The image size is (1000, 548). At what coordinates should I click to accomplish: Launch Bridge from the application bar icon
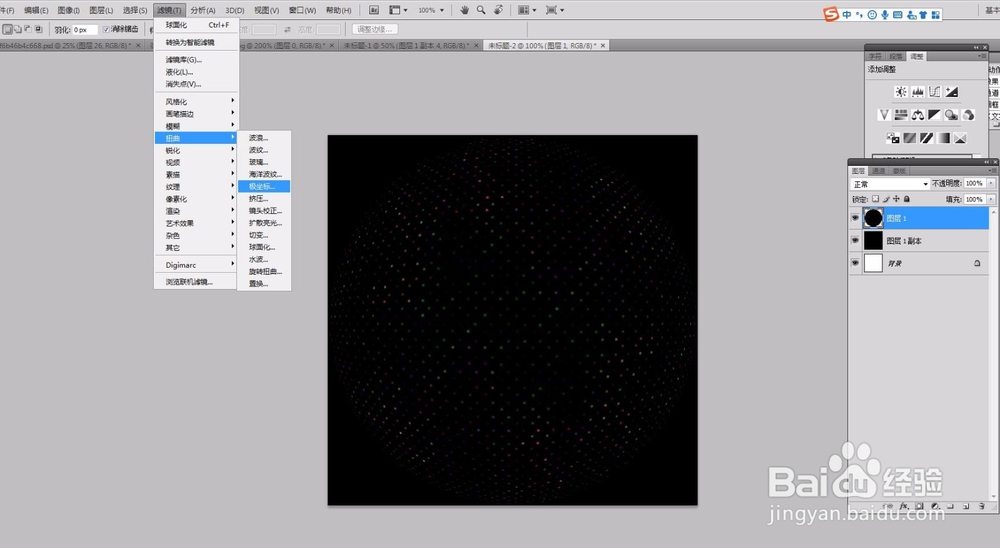374,10
